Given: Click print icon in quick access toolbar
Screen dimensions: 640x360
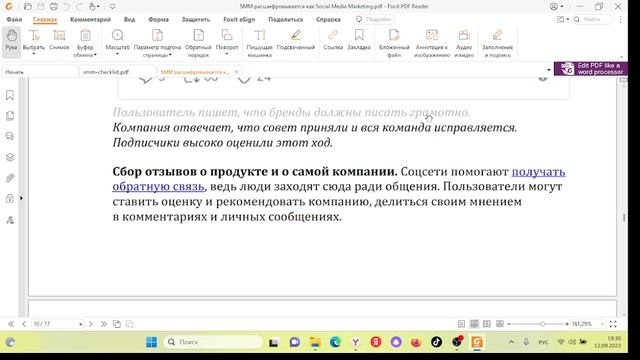Looking at the screenshot, I should tap(53, 7).
